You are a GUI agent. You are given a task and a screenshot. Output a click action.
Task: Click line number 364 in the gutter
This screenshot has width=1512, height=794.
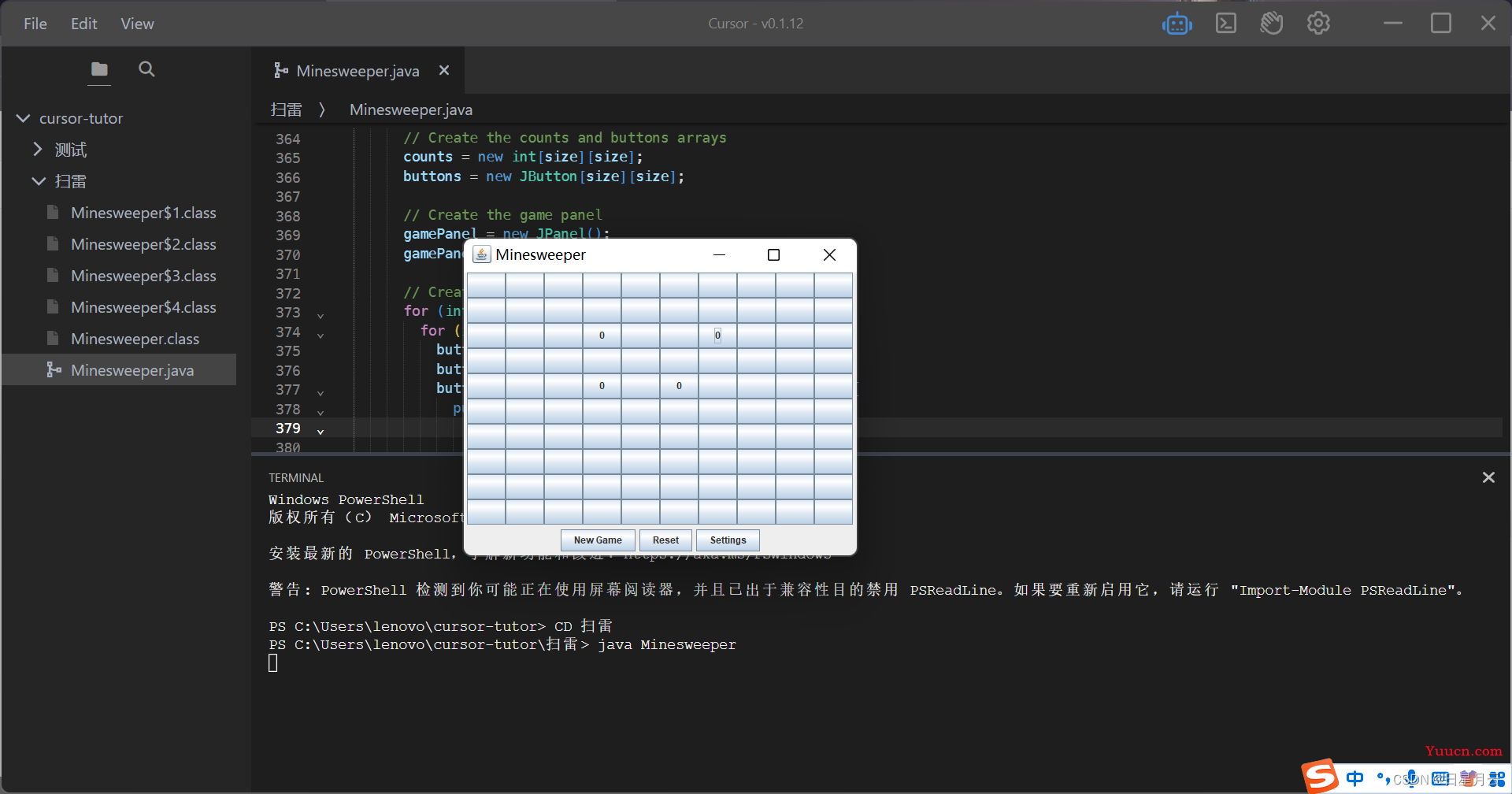(x=287, y=139)
